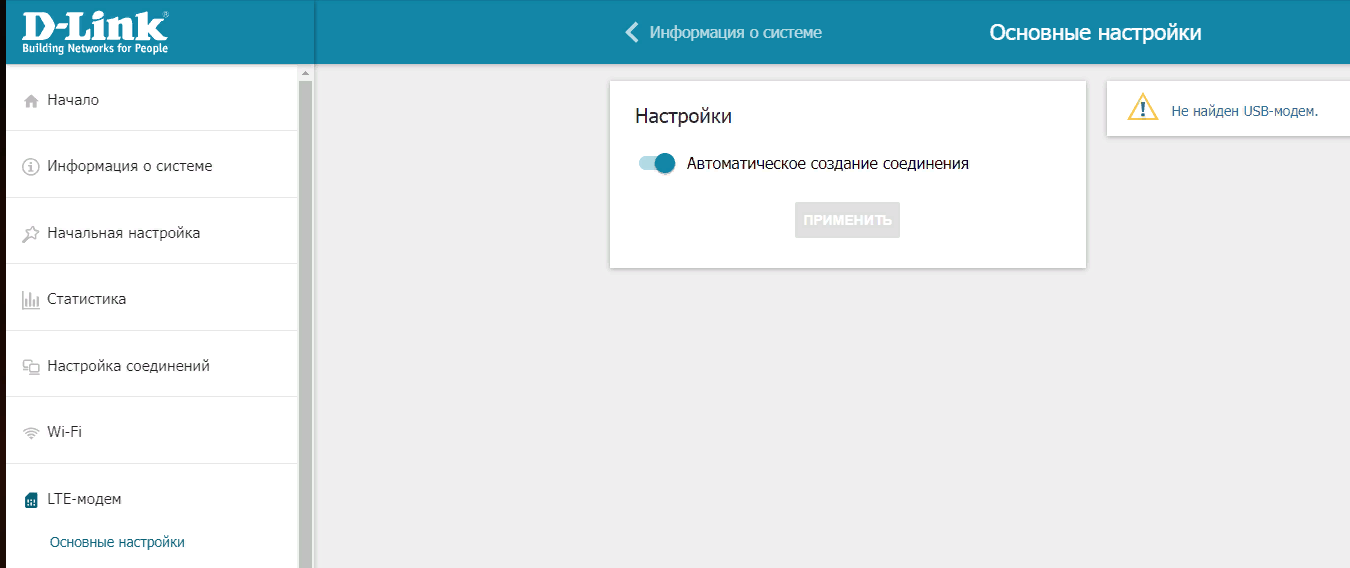The height and width of the screenshot is (568, 1350).
Task: Click the pin icon for Начальная настройка
Action: click(x=31, y=234)
